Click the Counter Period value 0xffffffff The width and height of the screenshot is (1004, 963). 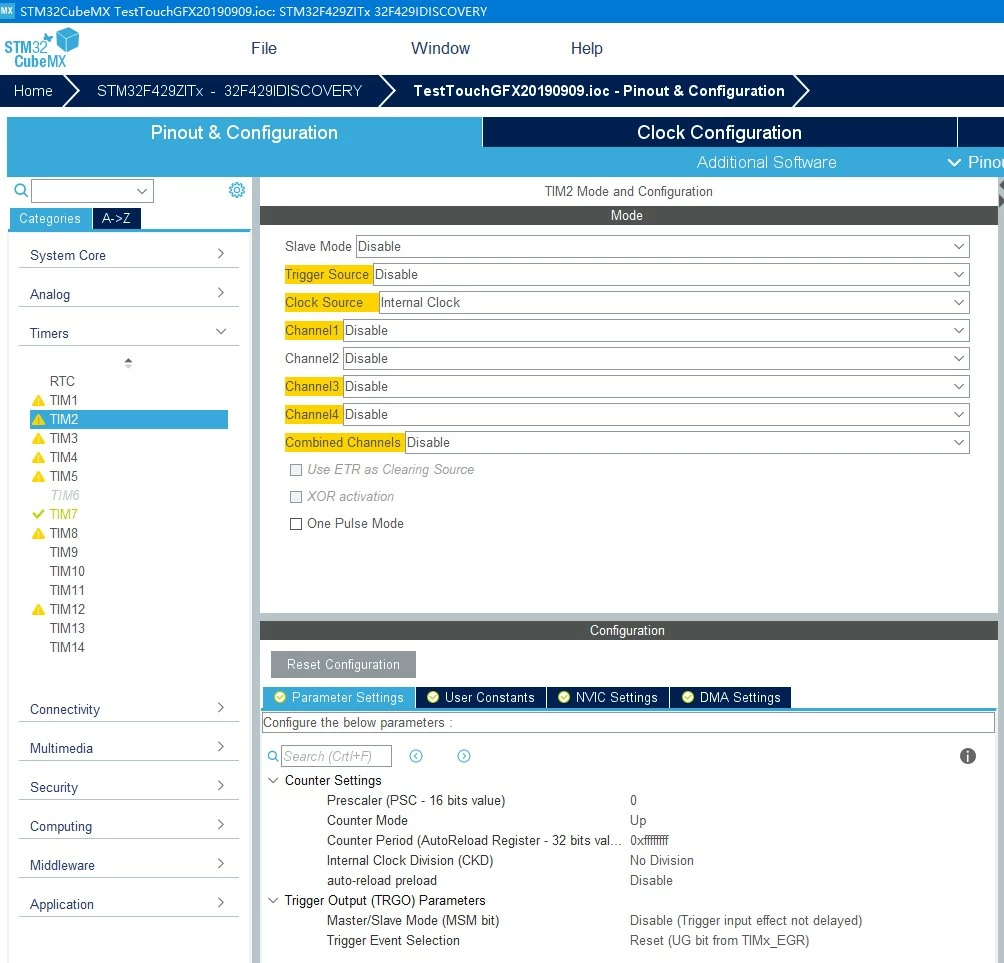point(649,841)
